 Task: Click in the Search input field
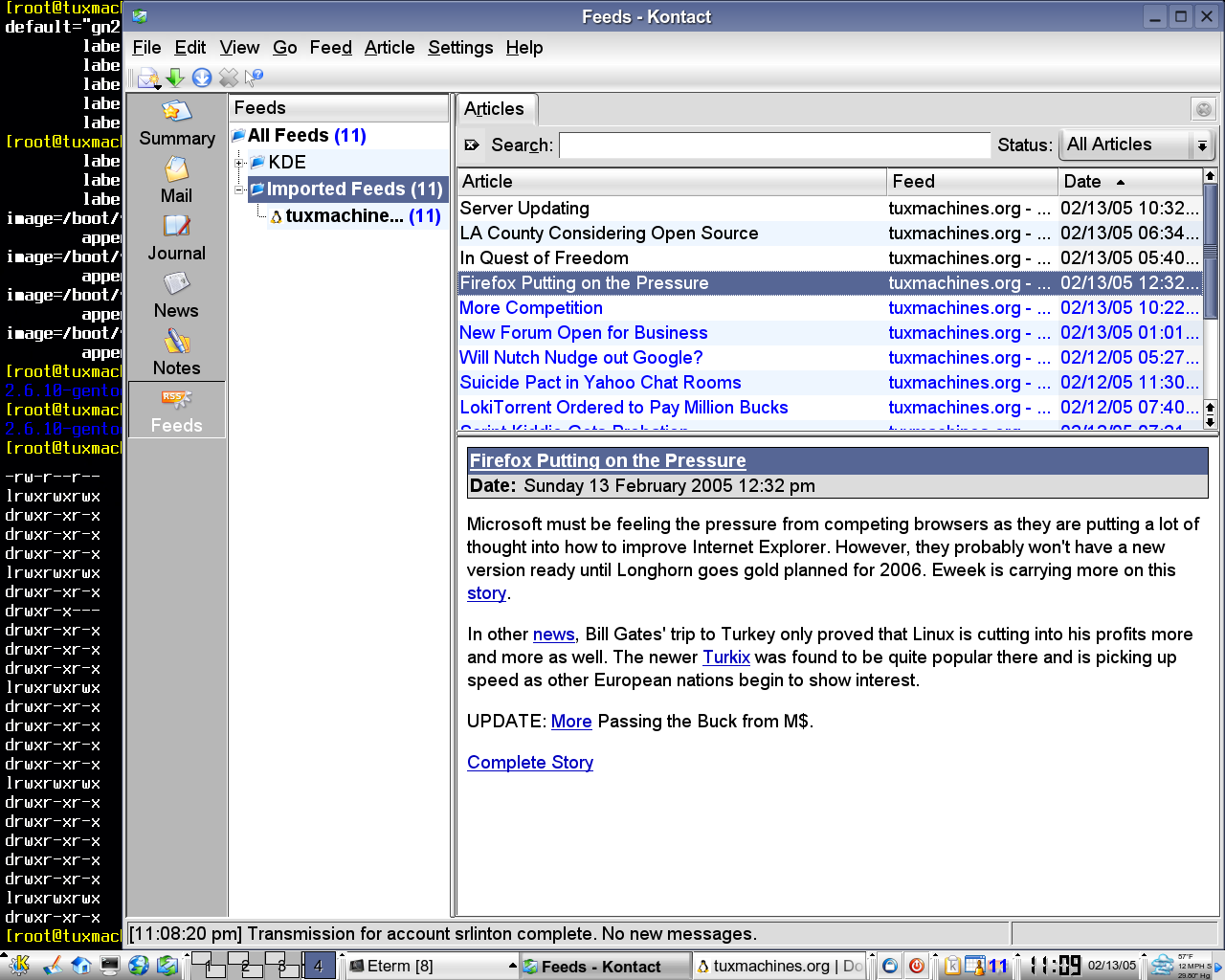point(774,145)
